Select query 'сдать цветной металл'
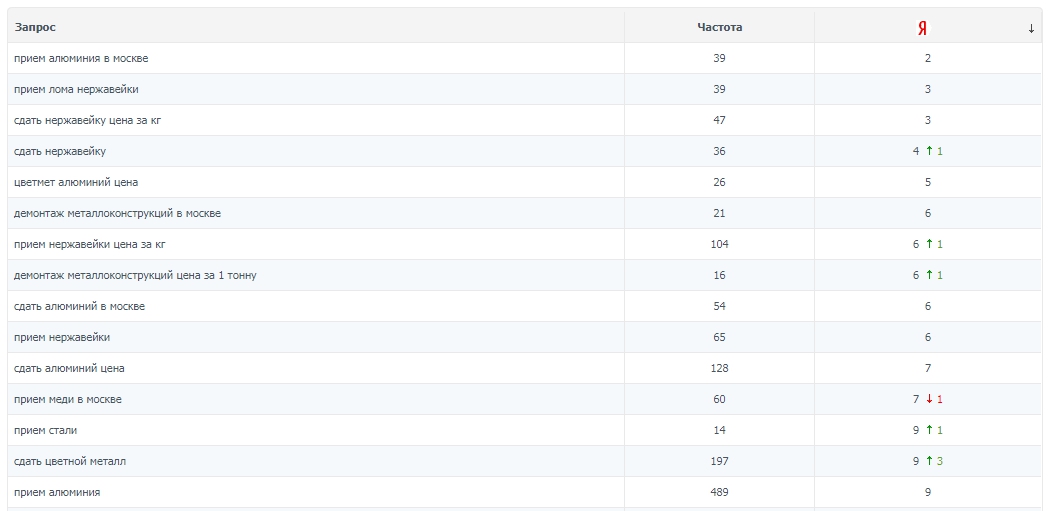The width and height of the screenshot is (1052, 511). [x=70, y=461]
